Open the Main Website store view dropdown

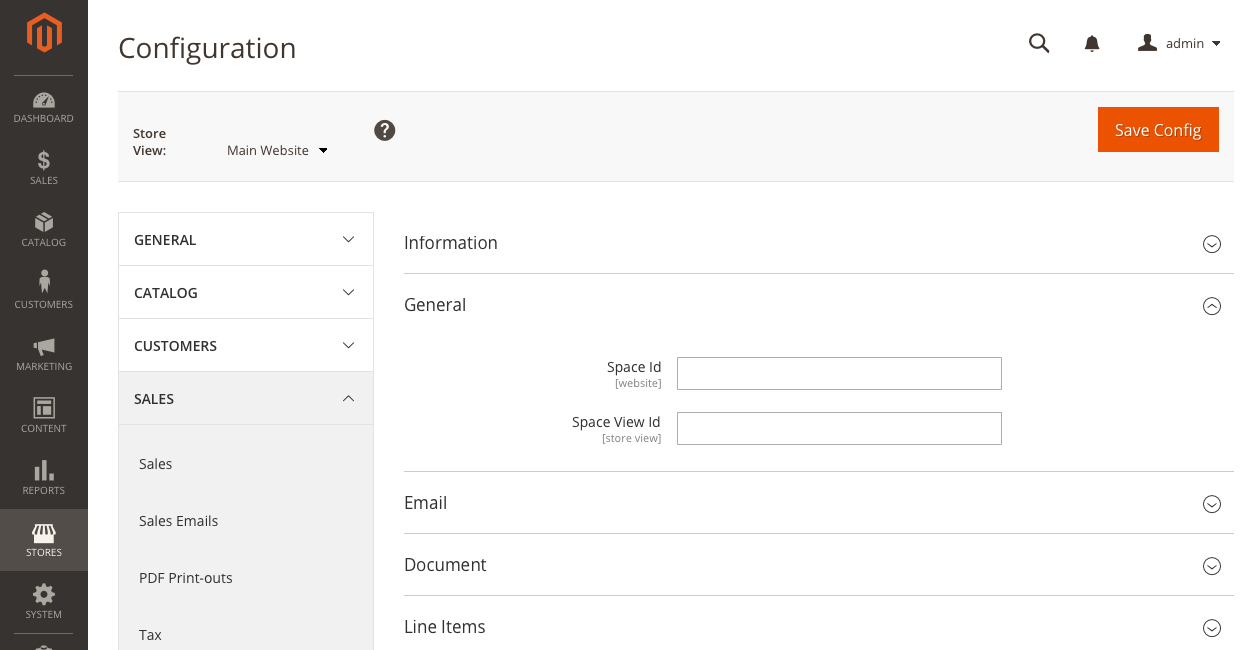277,151
